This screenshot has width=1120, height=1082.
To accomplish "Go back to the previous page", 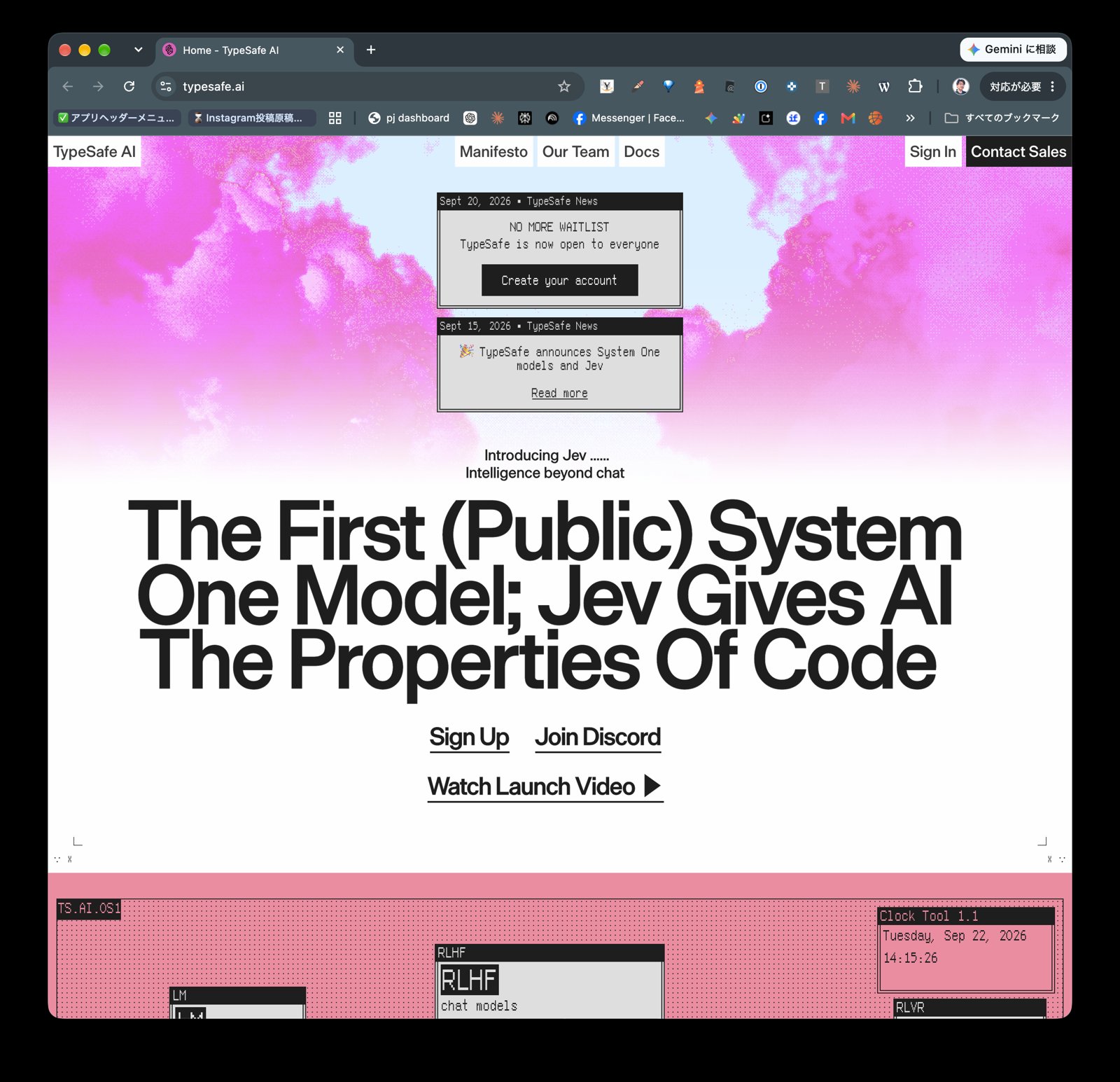I will 68,86.
